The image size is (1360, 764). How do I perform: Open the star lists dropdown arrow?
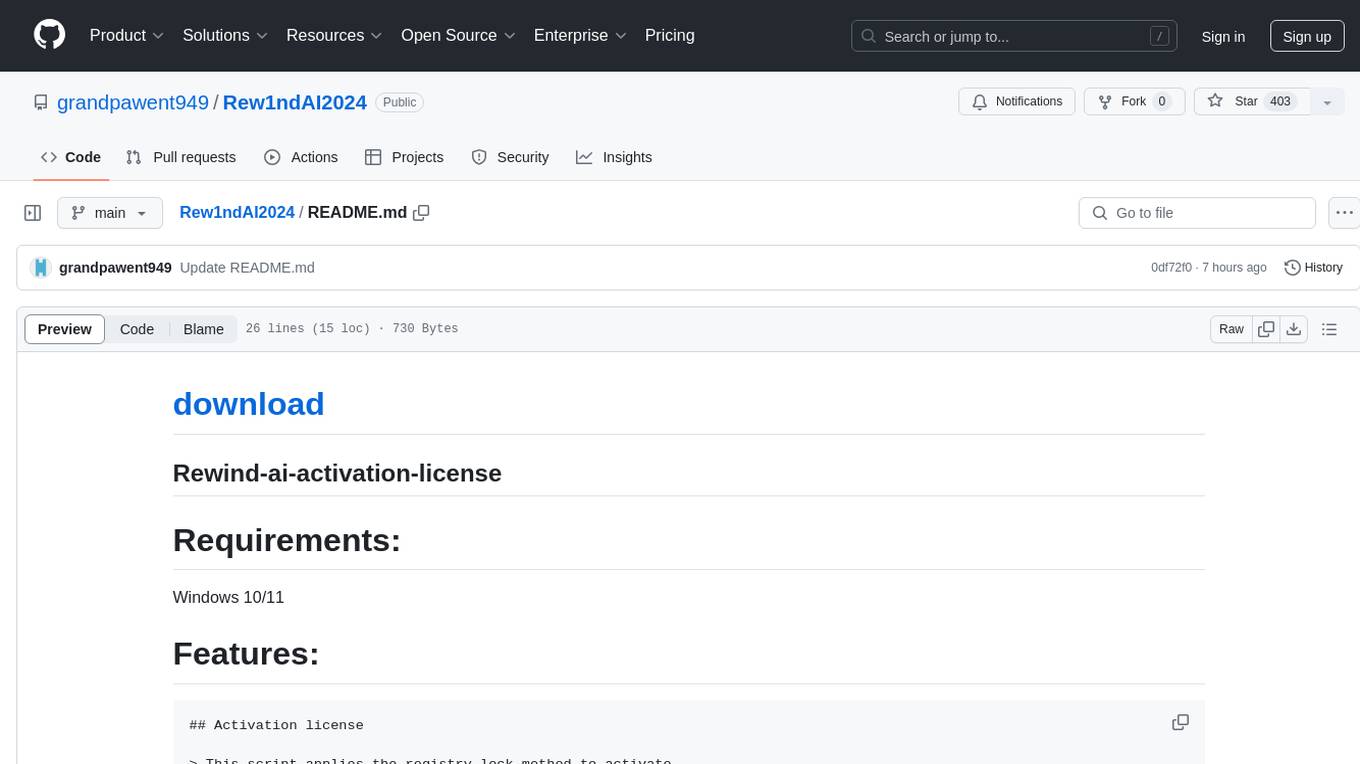tap(1327, 102)
